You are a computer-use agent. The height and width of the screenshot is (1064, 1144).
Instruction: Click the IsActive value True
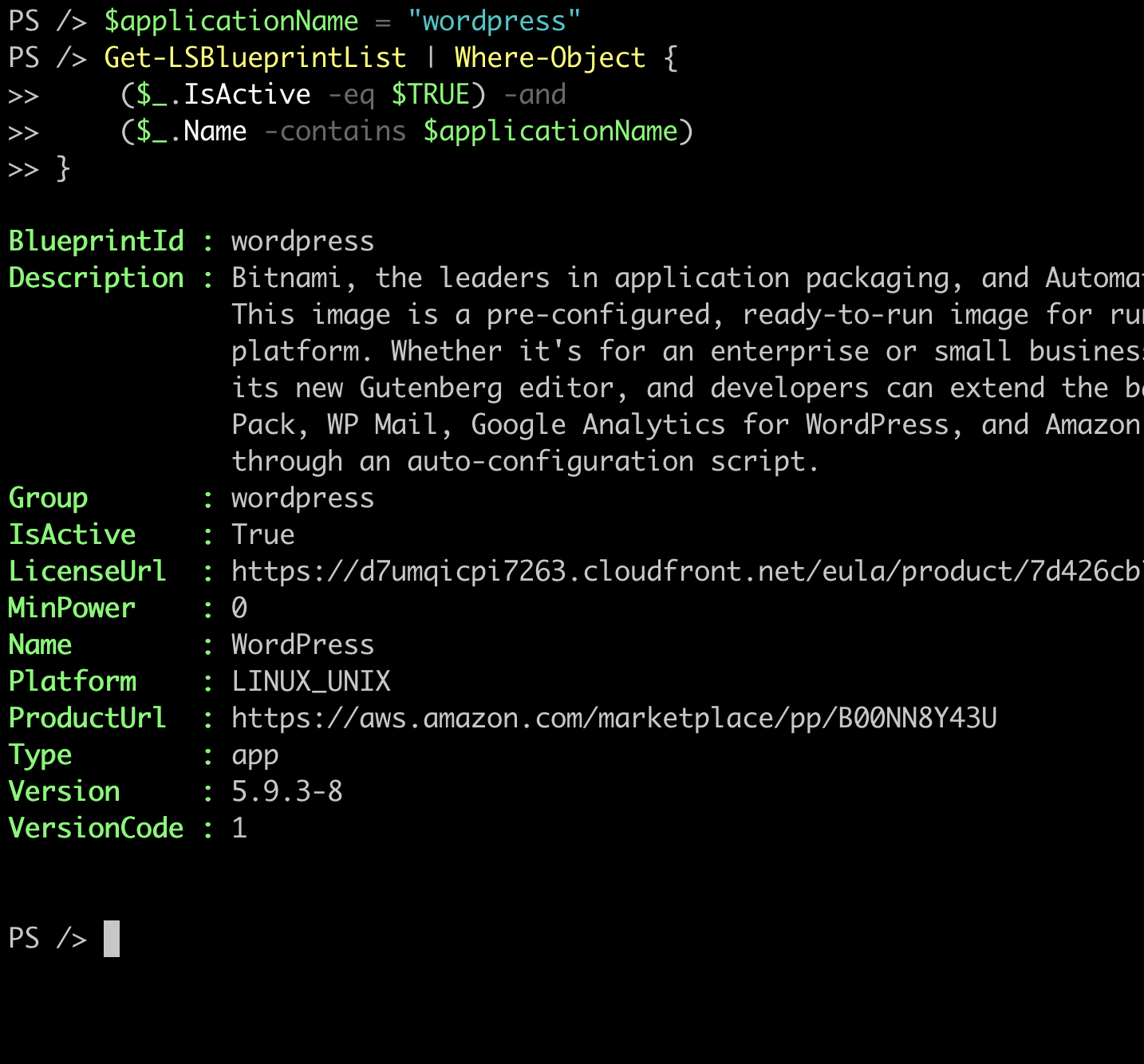pos(262,534)
